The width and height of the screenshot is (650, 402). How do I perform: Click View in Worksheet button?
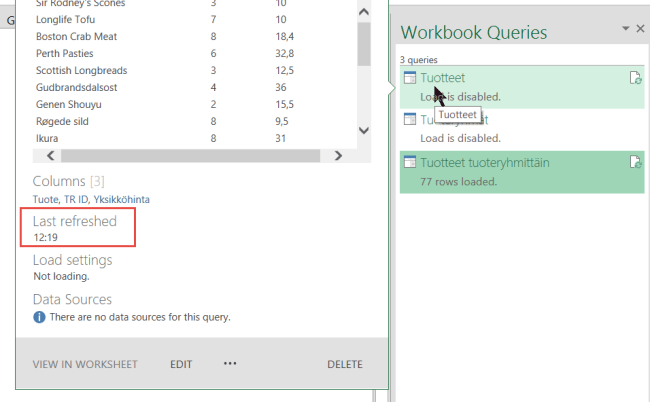pyautogui.click(x=85, y=364)
